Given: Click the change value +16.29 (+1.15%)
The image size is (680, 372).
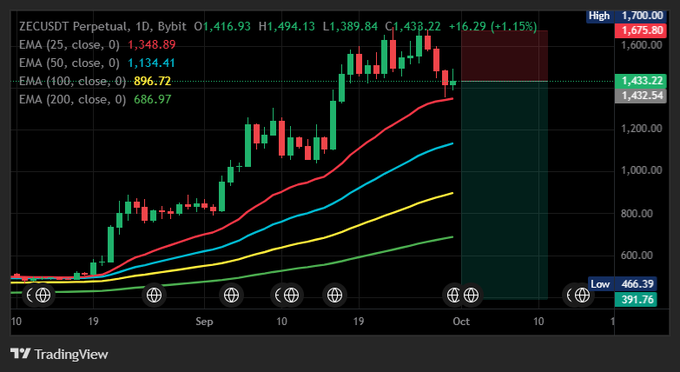Looking at the screenshot, I should click(493, 26).
